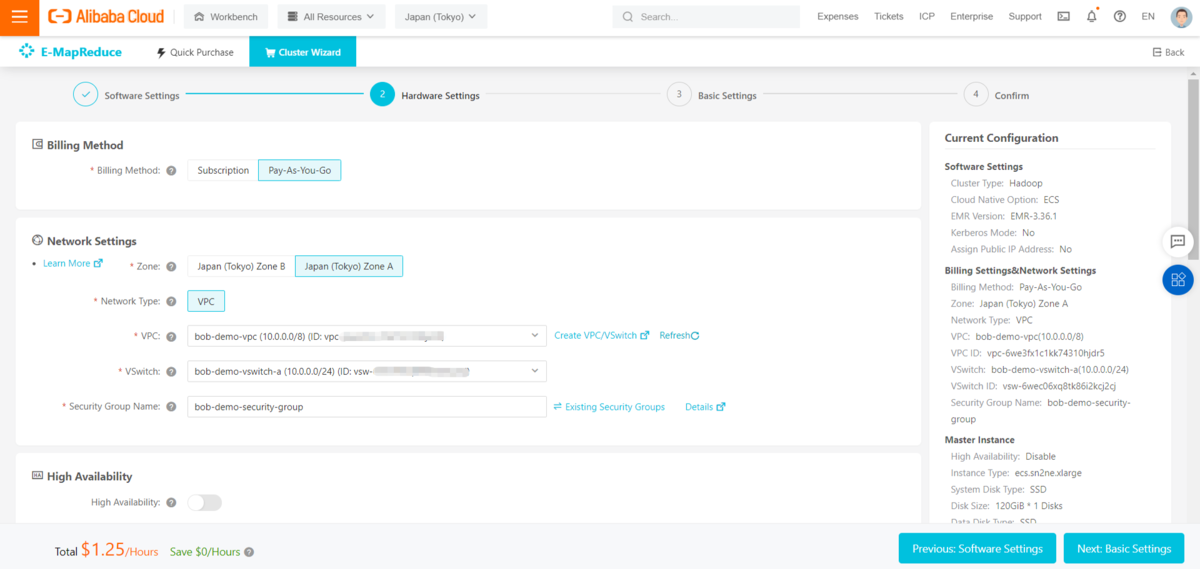Click the help icon next to Billing Method
This screenshot has width=1200, height=569.
(x=171, y=171)
